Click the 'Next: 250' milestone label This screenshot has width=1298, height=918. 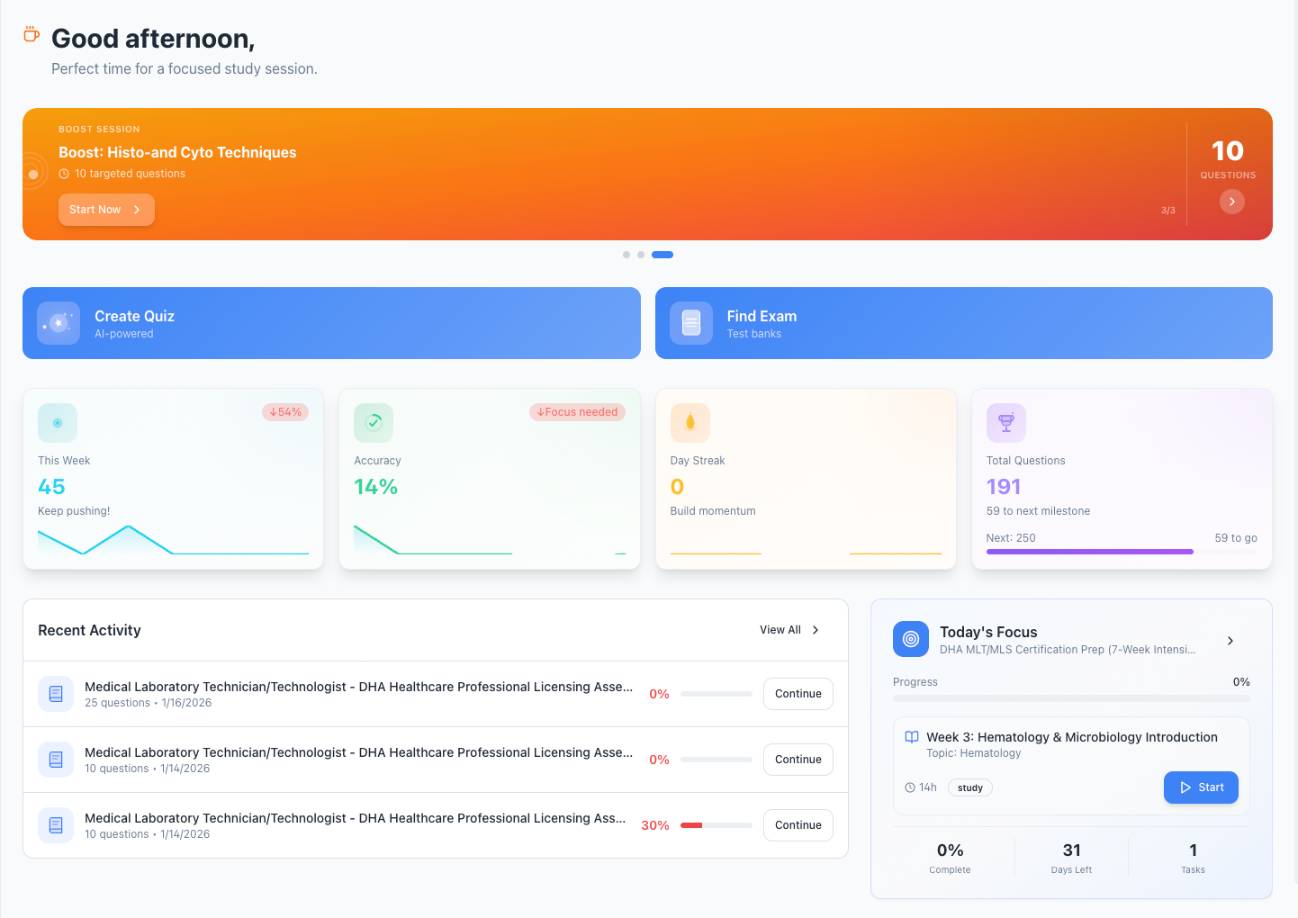(x=1011, y=538)
